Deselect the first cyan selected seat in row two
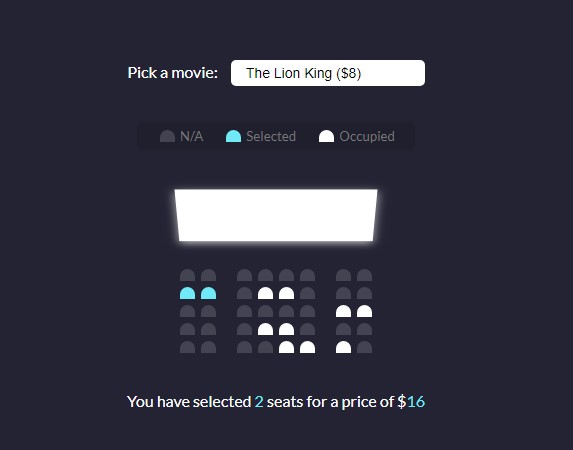This screenshot has height=450, width=573. [187, 293]
